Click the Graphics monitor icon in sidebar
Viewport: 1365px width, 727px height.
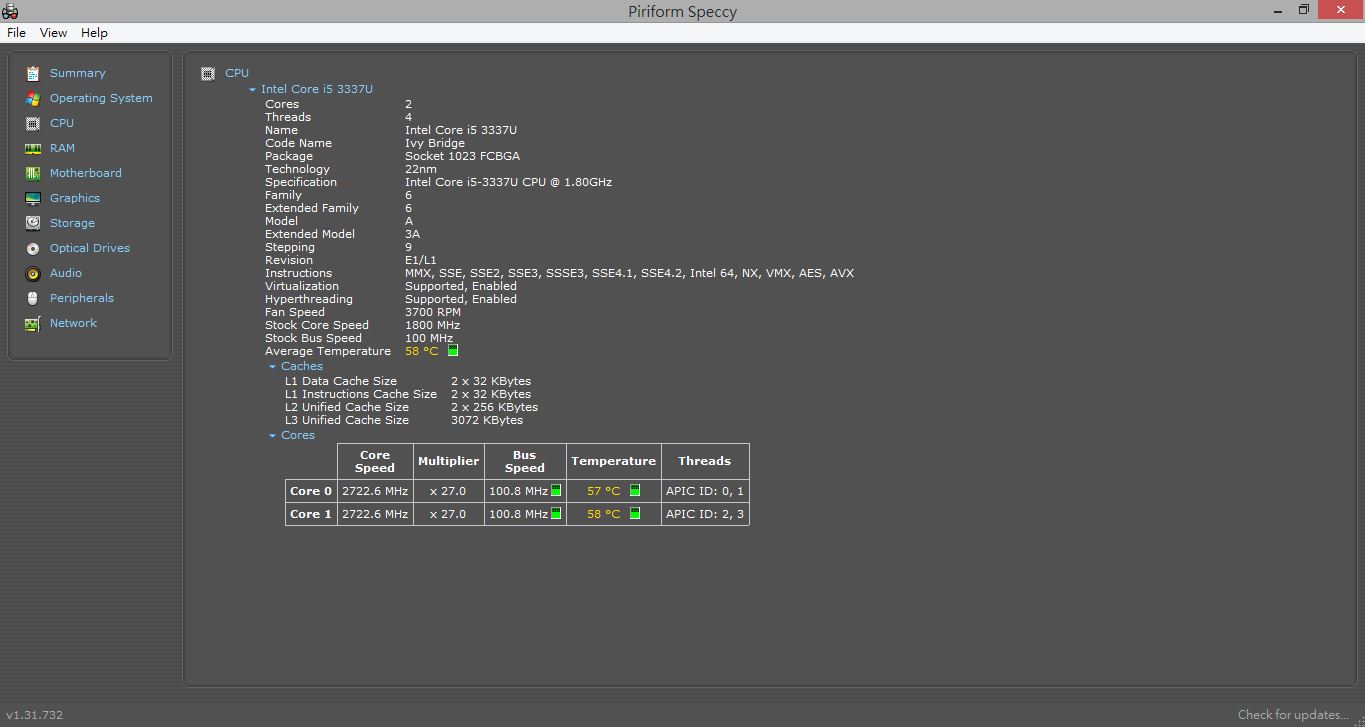pyautogui.click(x=33, y=198)
